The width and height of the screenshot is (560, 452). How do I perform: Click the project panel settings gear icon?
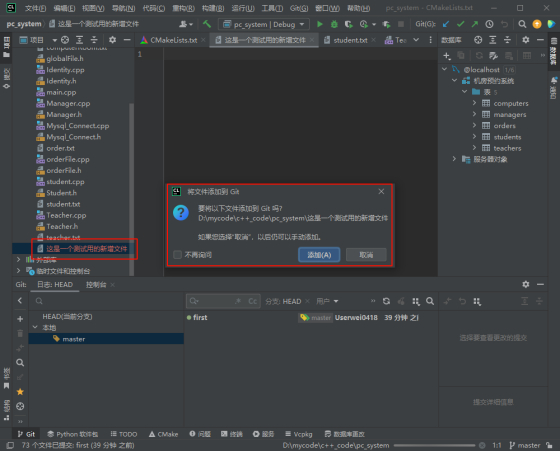112,40
